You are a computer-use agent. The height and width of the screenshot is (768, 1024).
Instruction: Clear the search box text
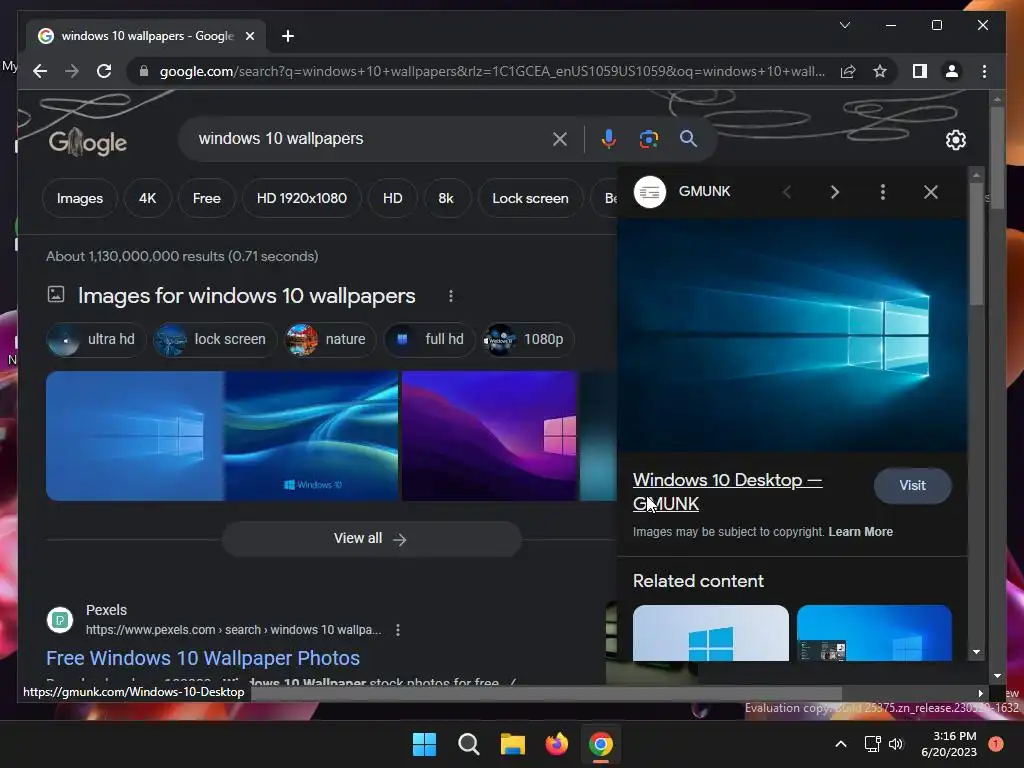coord(560,138)
